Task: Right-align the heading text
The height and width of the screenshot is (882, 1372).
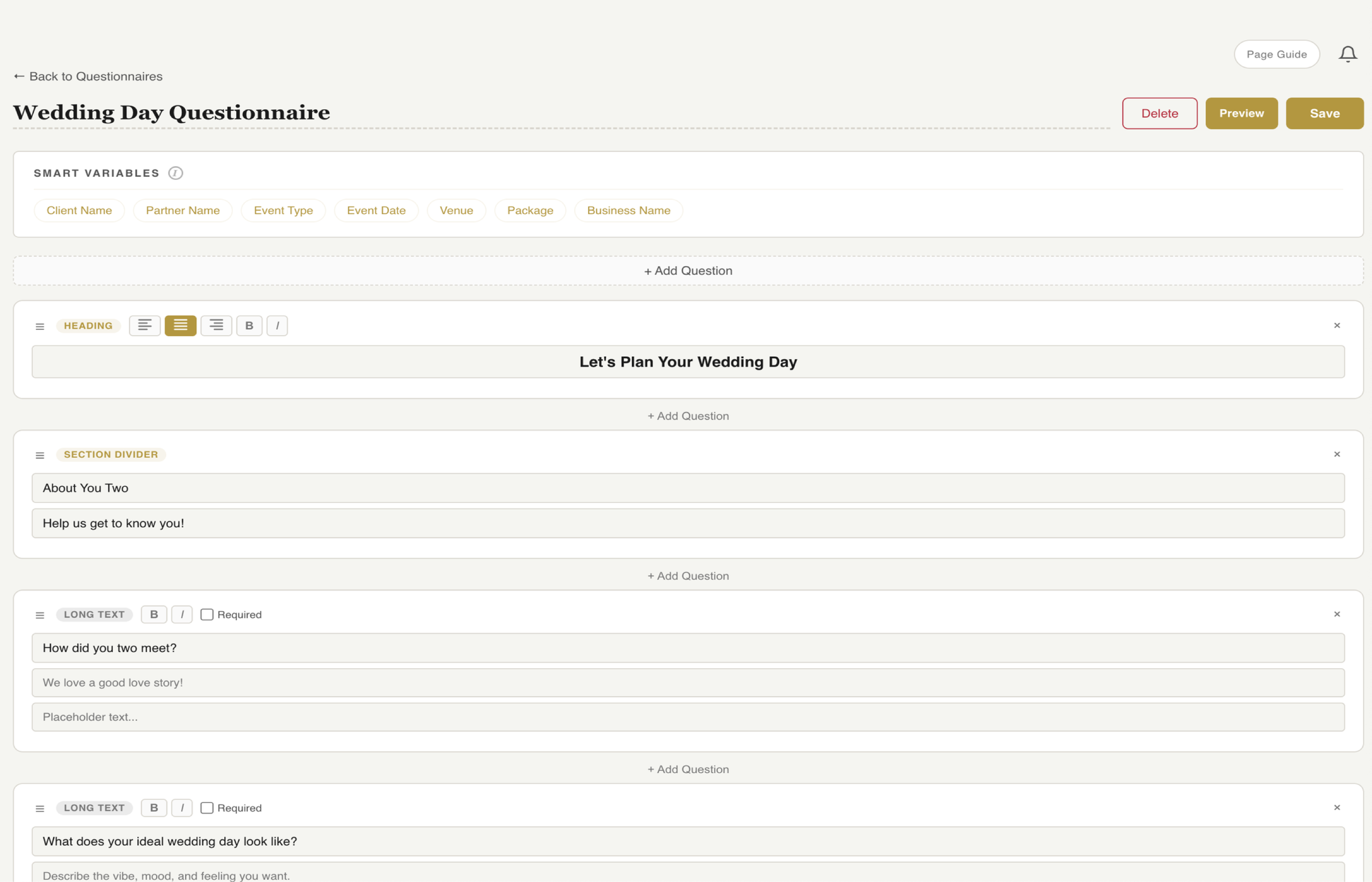Action: point(216,325)
